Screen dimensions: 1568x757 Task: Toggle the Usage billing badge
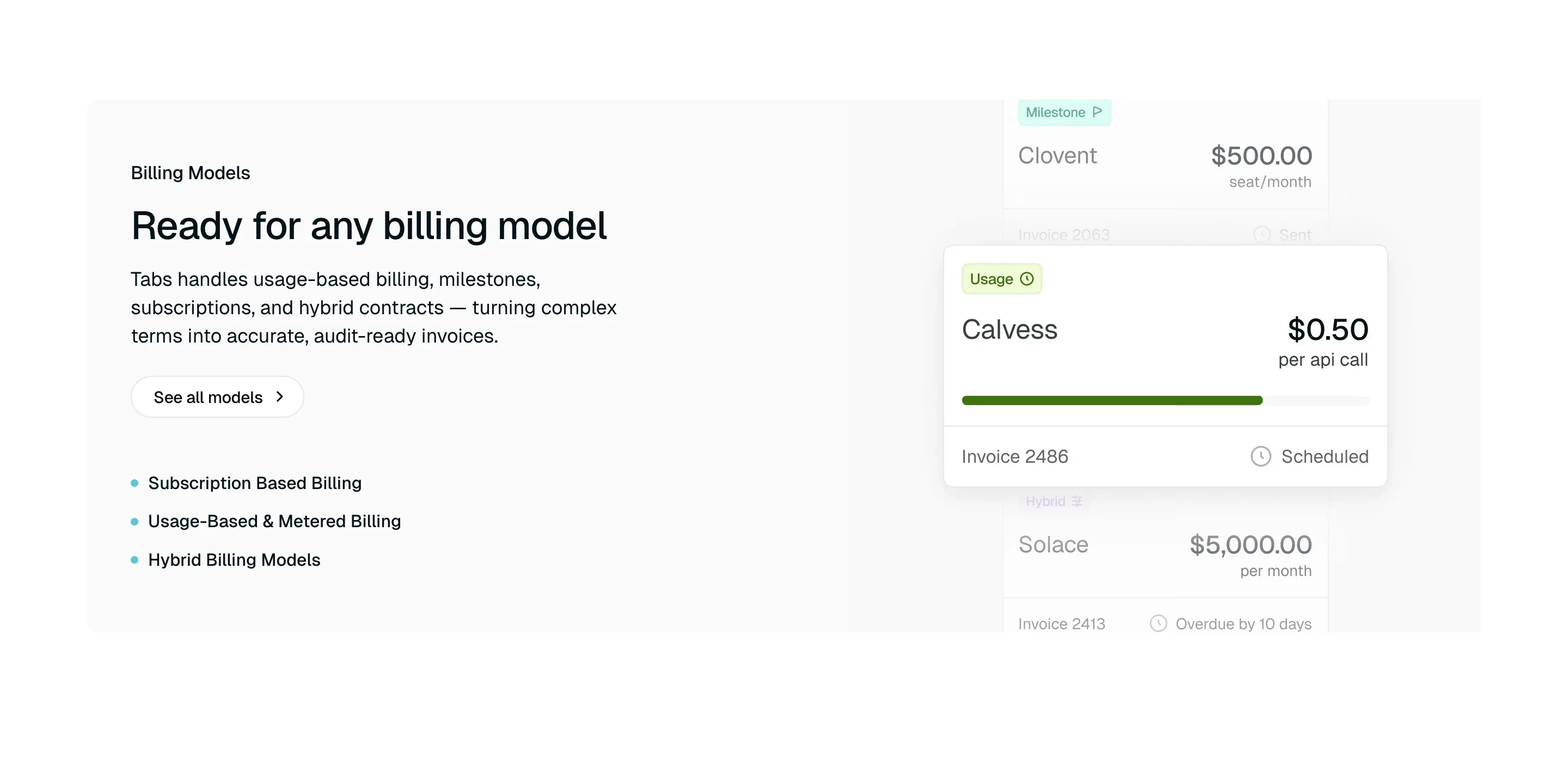1001,278
